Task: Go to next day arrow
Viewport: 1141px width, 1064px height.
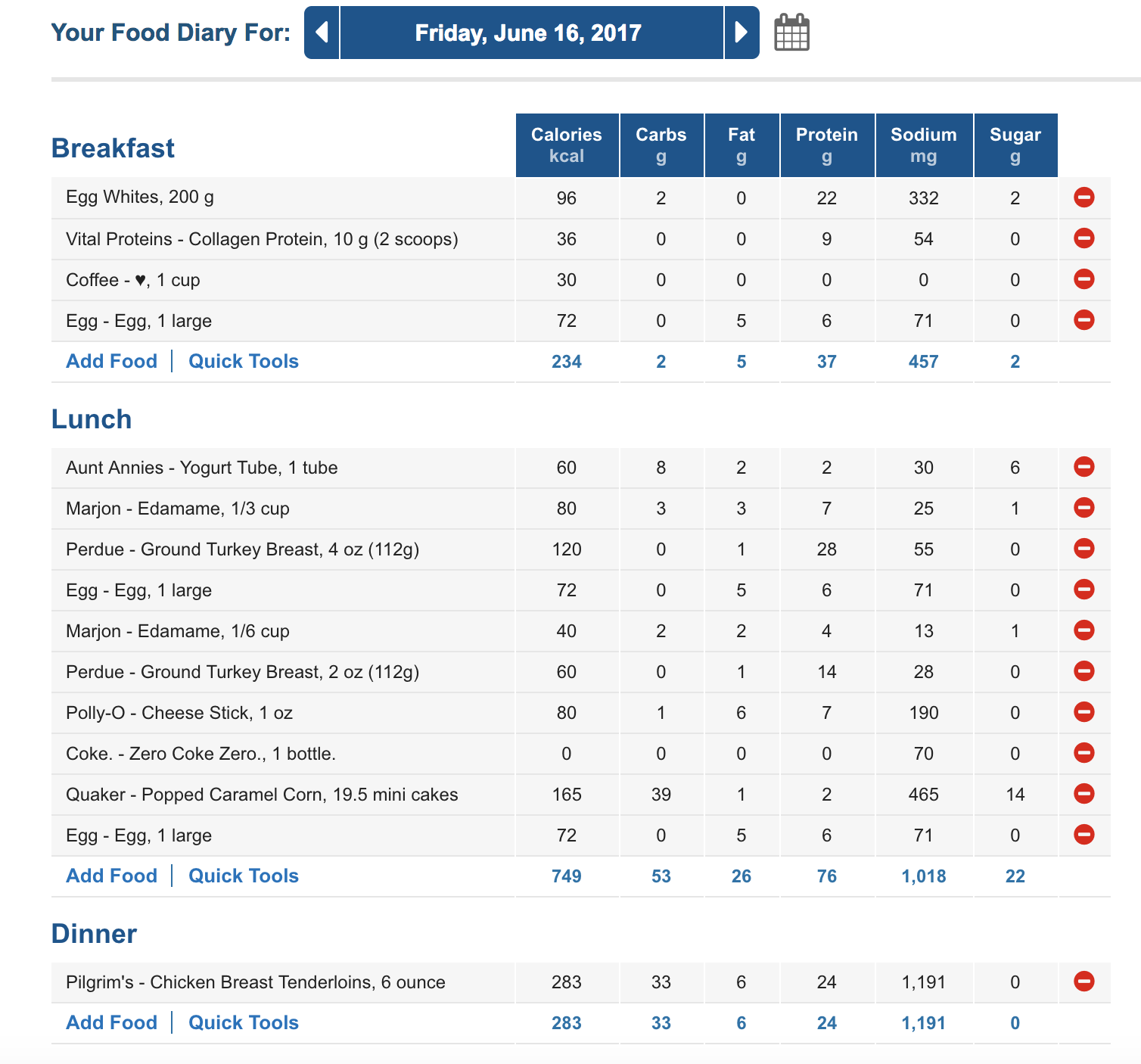Action: pyautogui.click(x=741, y=33)
